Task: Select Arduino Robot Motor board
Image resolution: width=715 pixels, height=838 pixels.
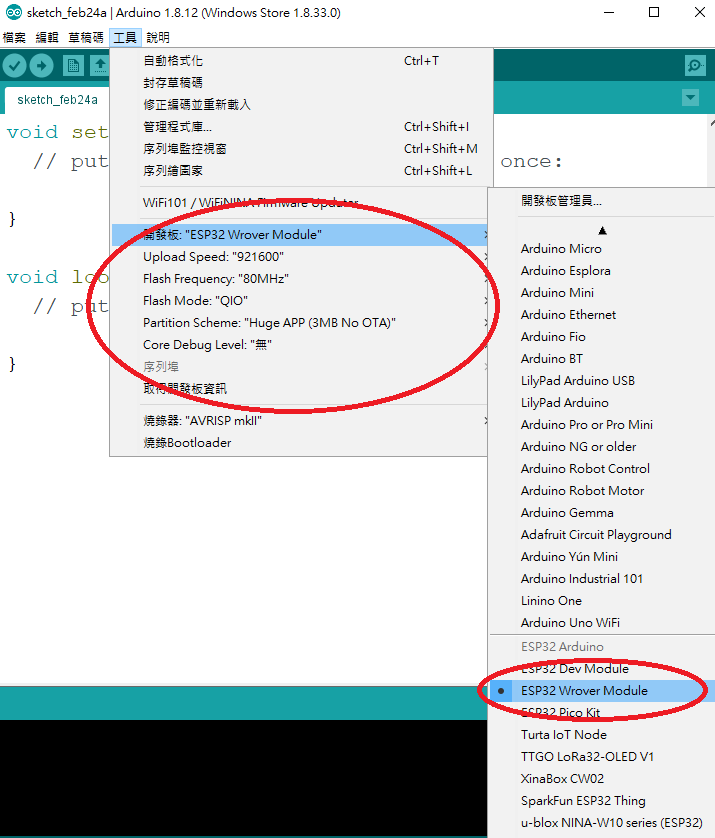Action: pyautogui.click(x=602, y=491)
